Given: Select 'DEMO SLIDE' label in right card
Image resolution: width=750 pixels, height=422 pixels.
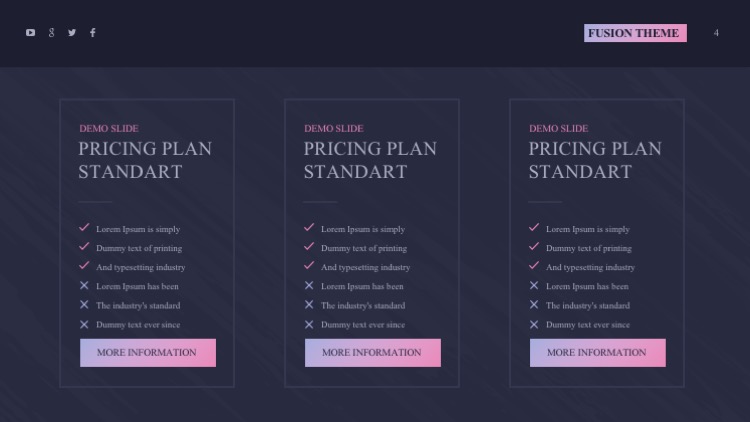Looking at the screenshot, I should pyautogui.click(x=558, y=128).
